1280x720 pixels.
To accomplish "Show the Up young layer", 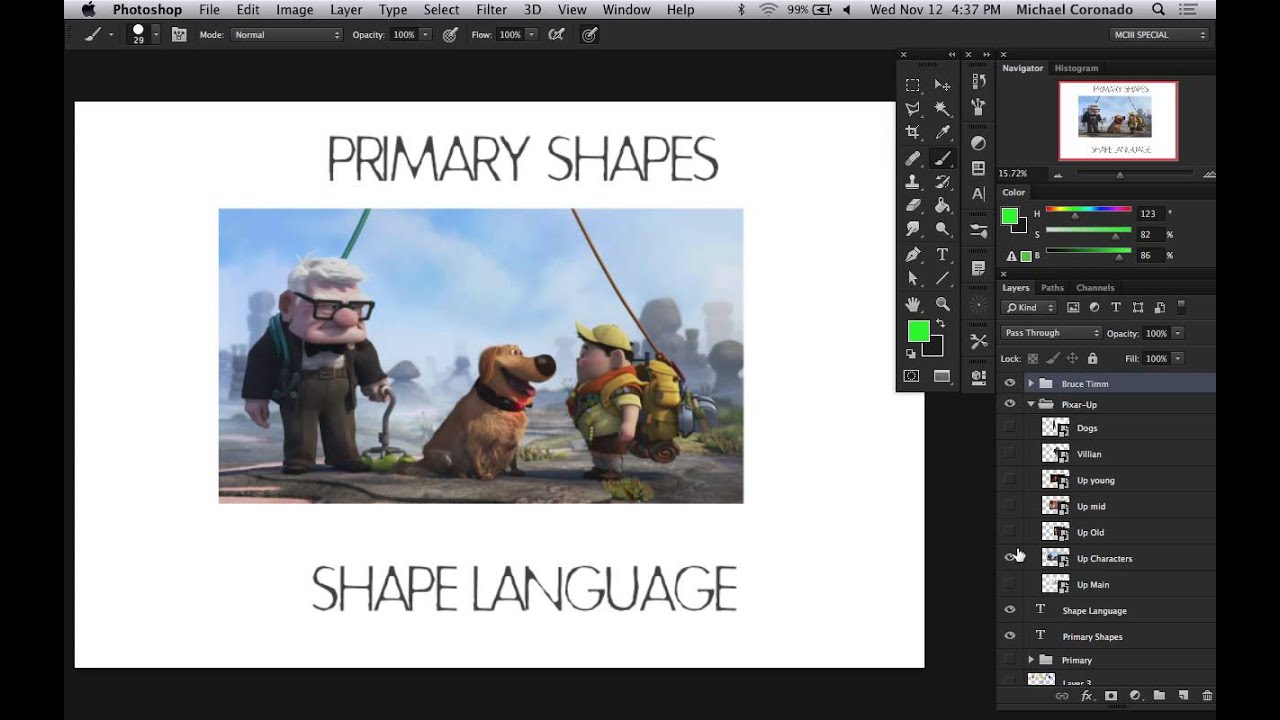I will pyautogui.click(x=1009, y=480).
